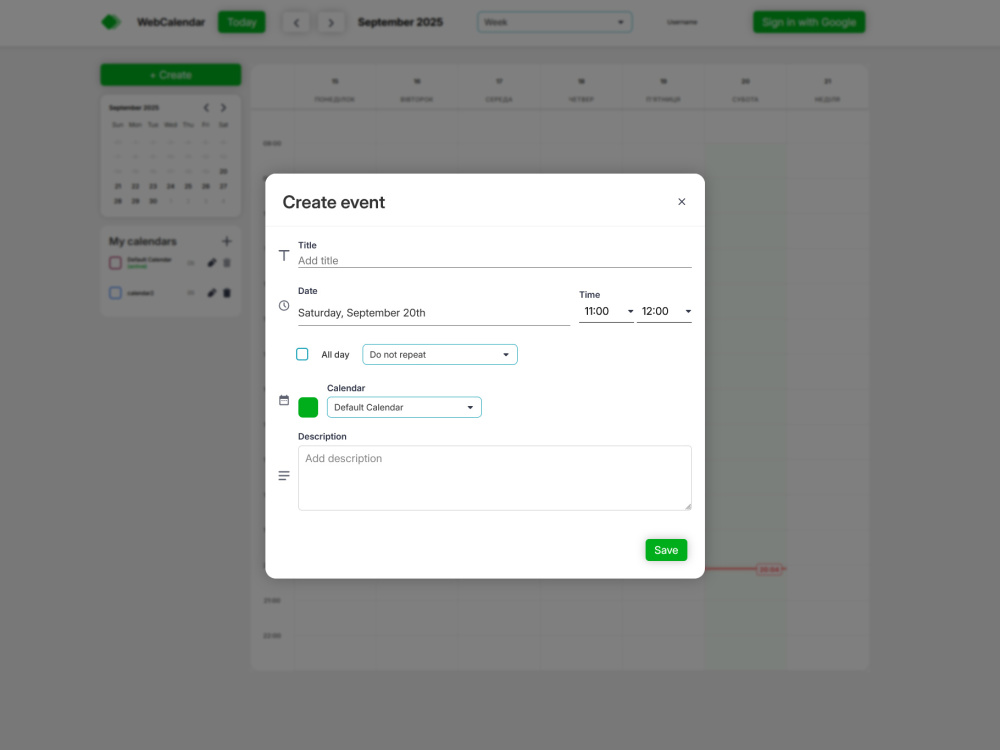Delete Default Calendar with trash icon

pos(226,262)
